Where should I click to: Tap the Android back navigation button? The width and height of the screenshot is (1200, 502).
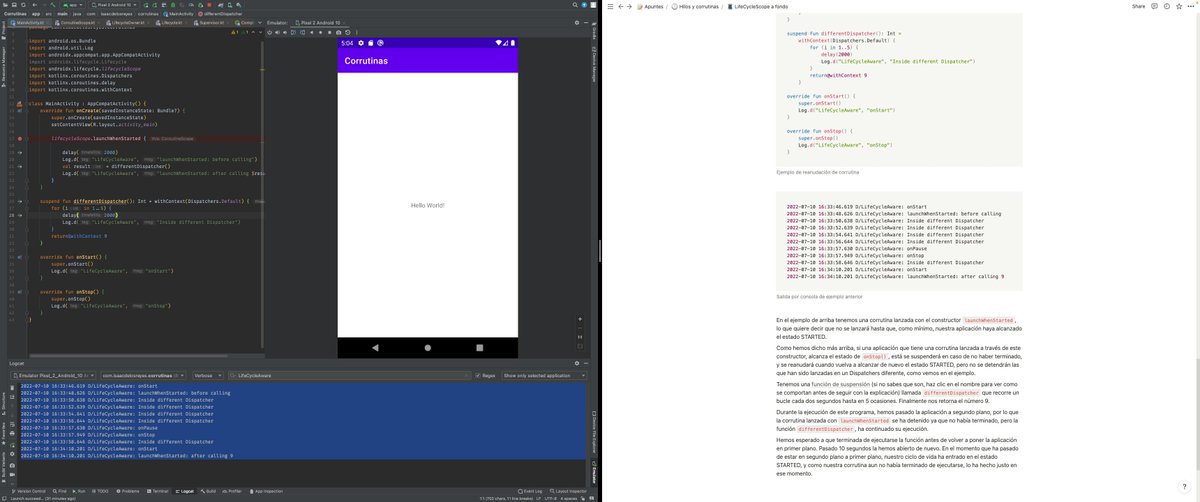click(x=375, y=347)
